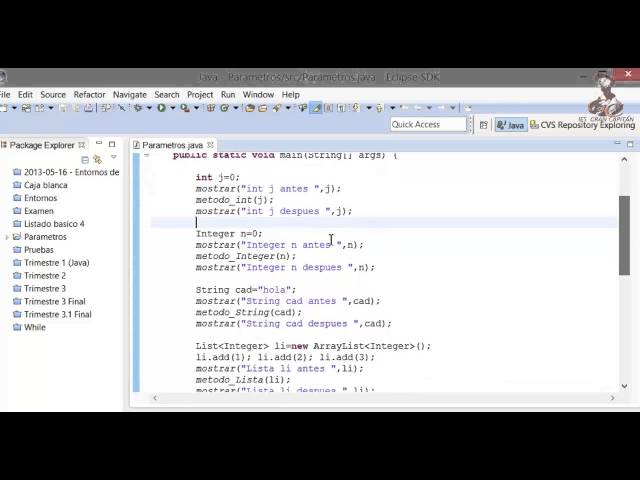The image size is (640, 480).
Task: Open the Edit menu
Action: click(x=25, y=95)
